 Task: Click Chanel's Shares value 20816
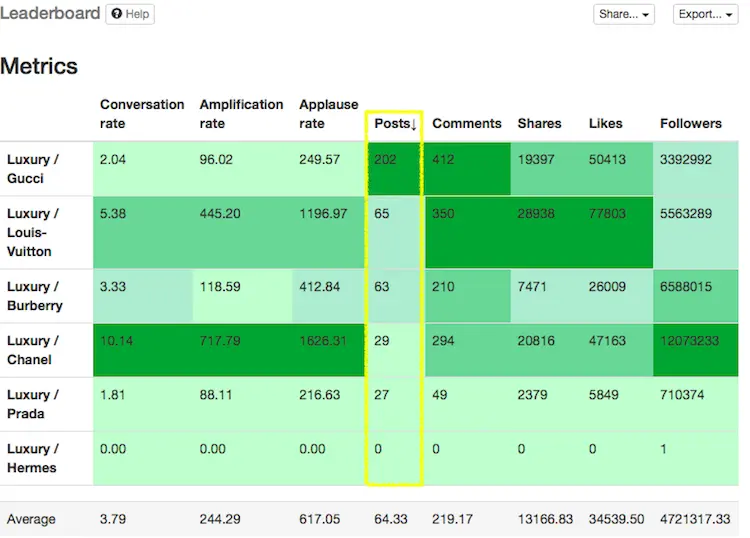[x=536, y=340]
